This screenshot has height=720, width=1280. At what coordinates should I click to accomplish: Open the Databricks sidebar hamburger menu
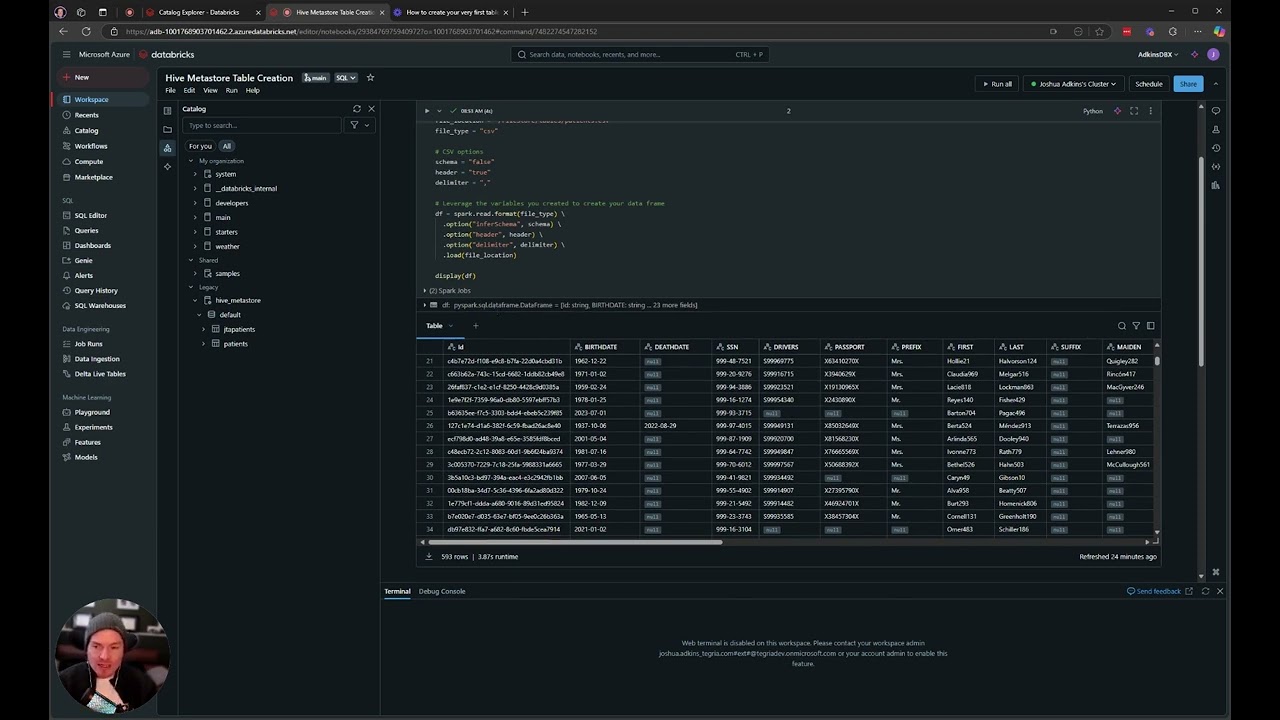coord(66,55)
